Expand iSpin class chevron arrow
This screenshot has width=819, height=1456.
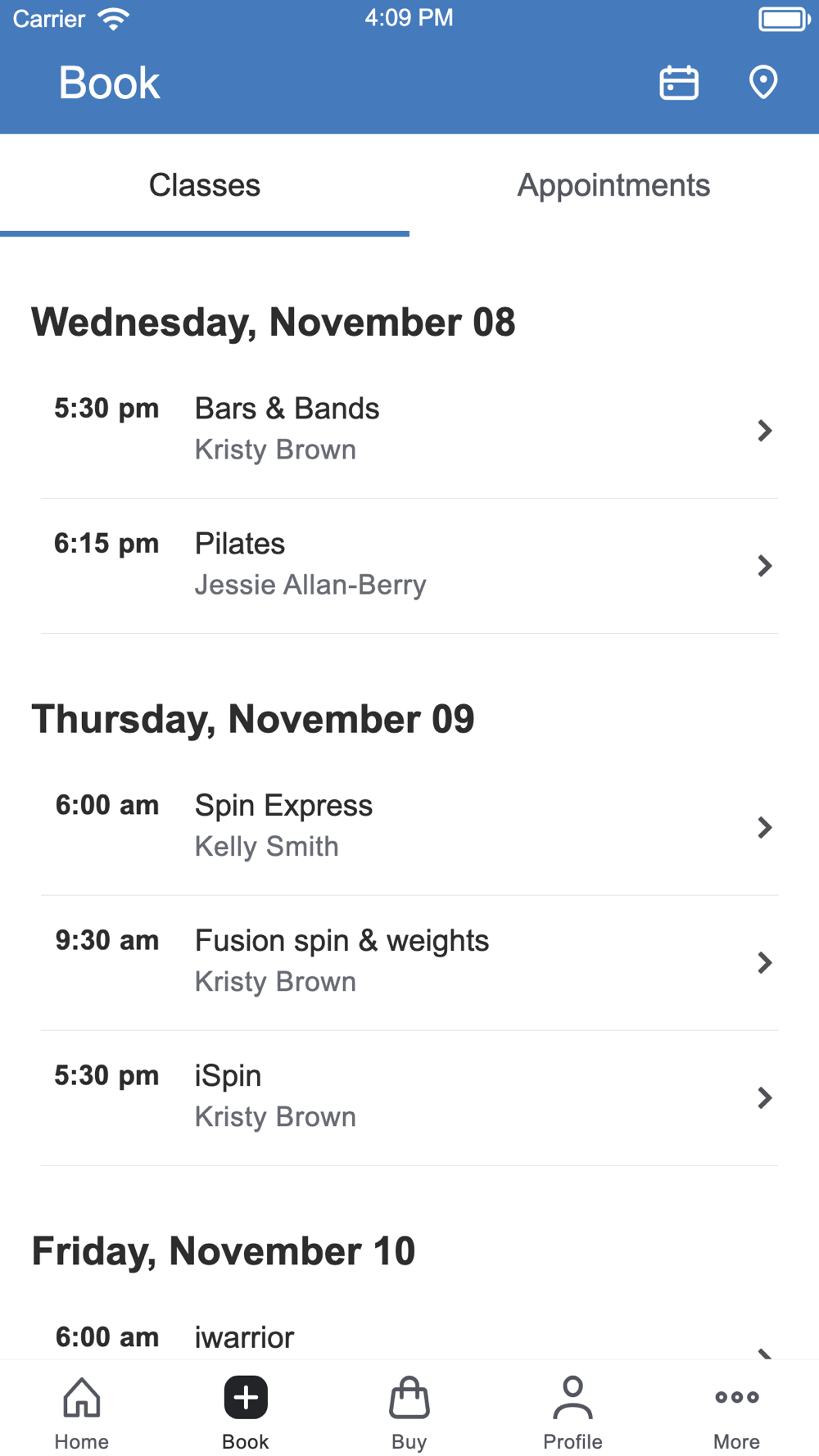click(765, 1098)
